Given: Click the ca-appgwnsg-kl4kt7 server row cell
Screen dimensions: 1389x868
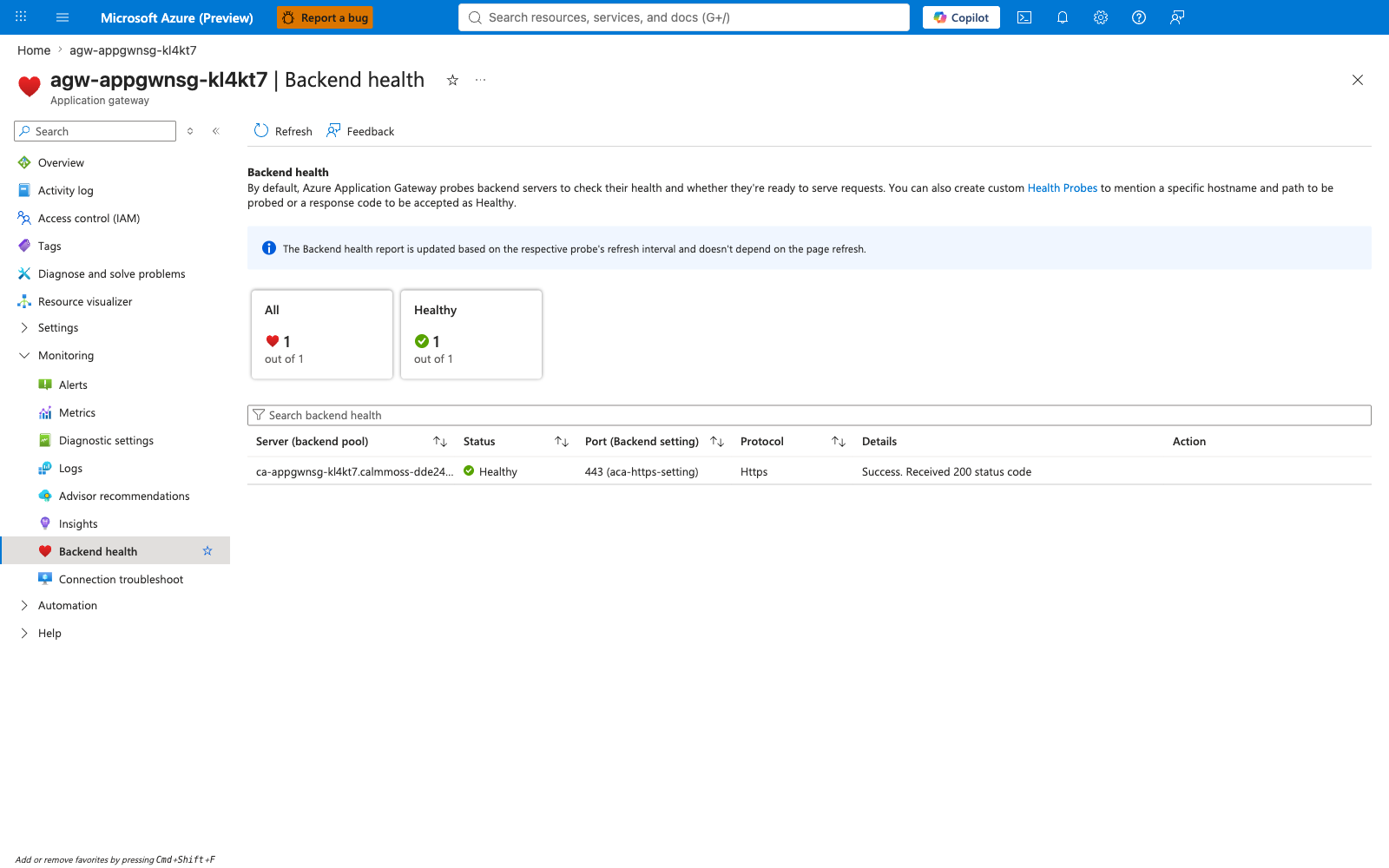Looking at the screenshot, I should [x=355, y=471].
